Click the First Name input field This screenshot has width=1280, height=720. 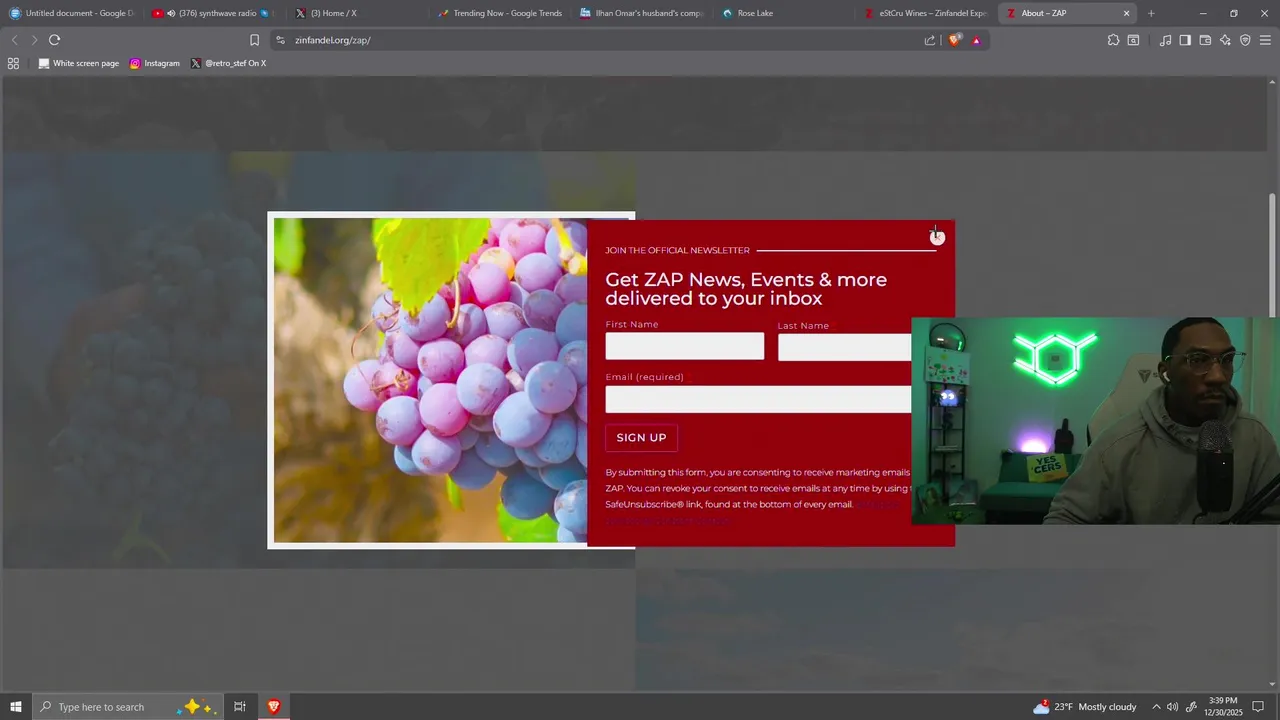click(x=684, y=346)
